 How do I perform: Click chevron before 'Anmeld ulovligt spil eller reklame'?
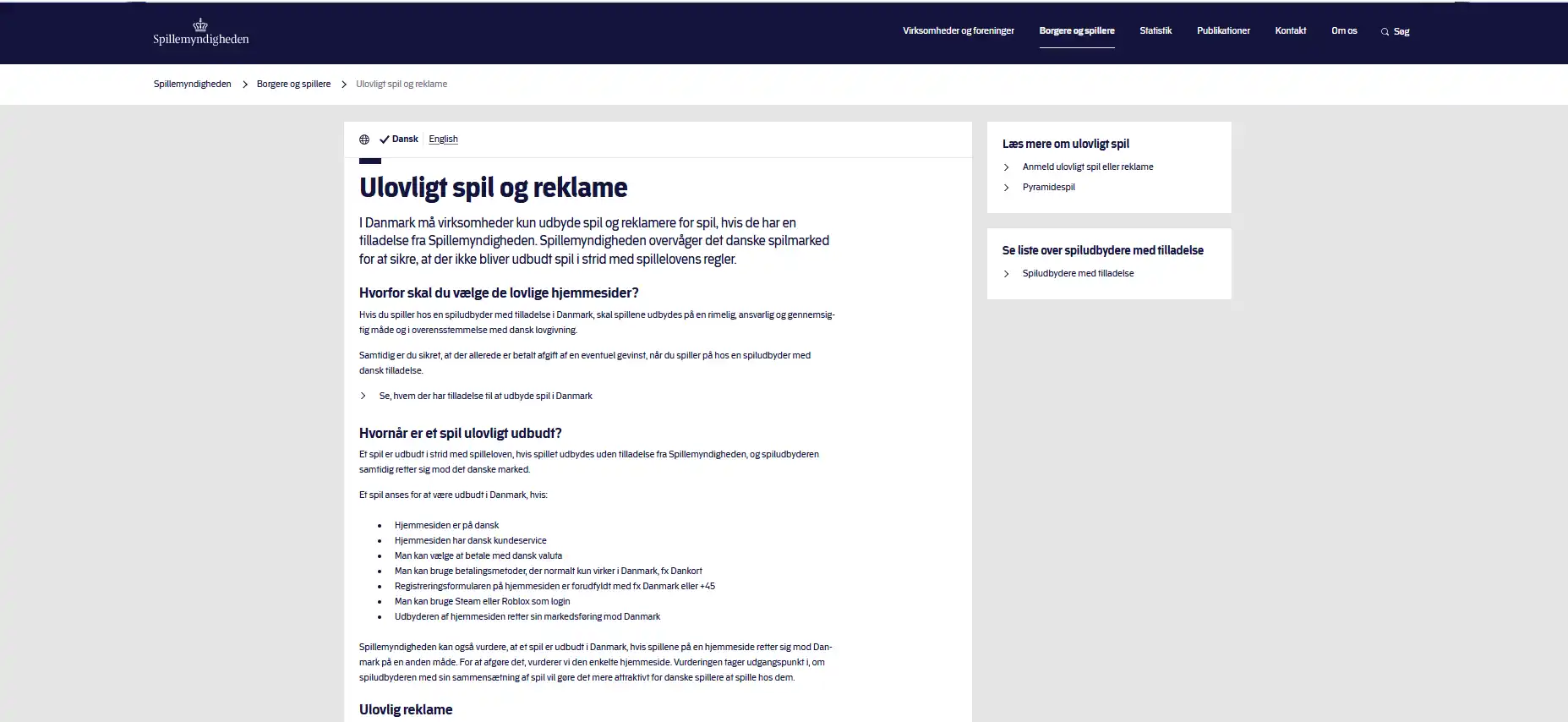(1006, 167)
